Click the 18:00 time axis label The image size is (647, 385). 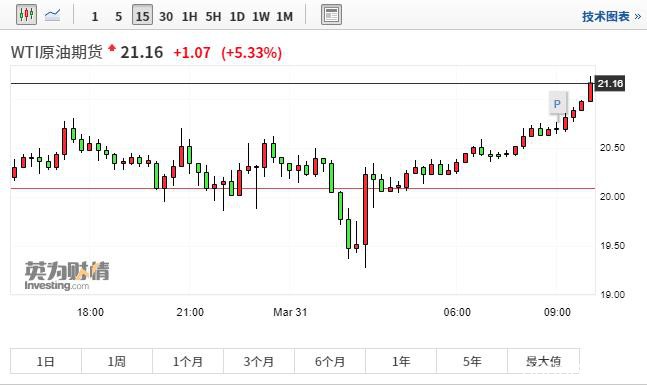(x=90, y=312)
